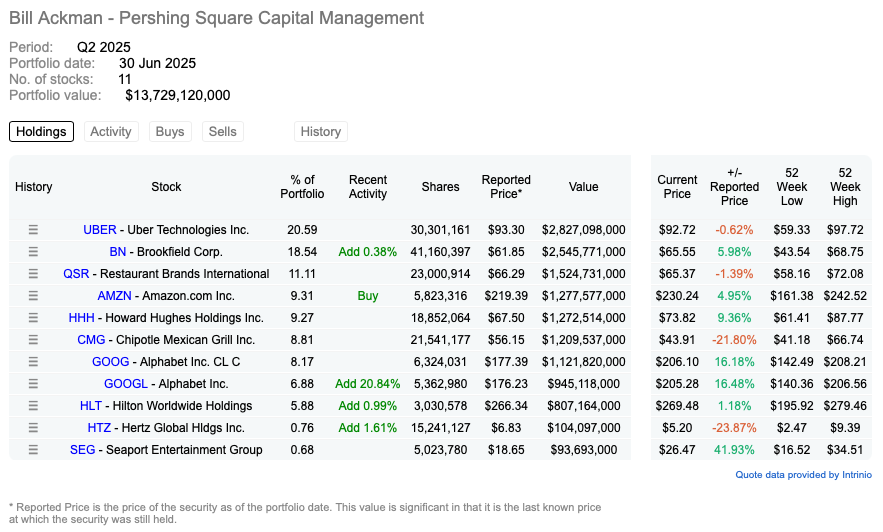The image size is (883, 532).
Task: Click reported price '$266.34' for Hilton
Action: click(x=506, y=405)
